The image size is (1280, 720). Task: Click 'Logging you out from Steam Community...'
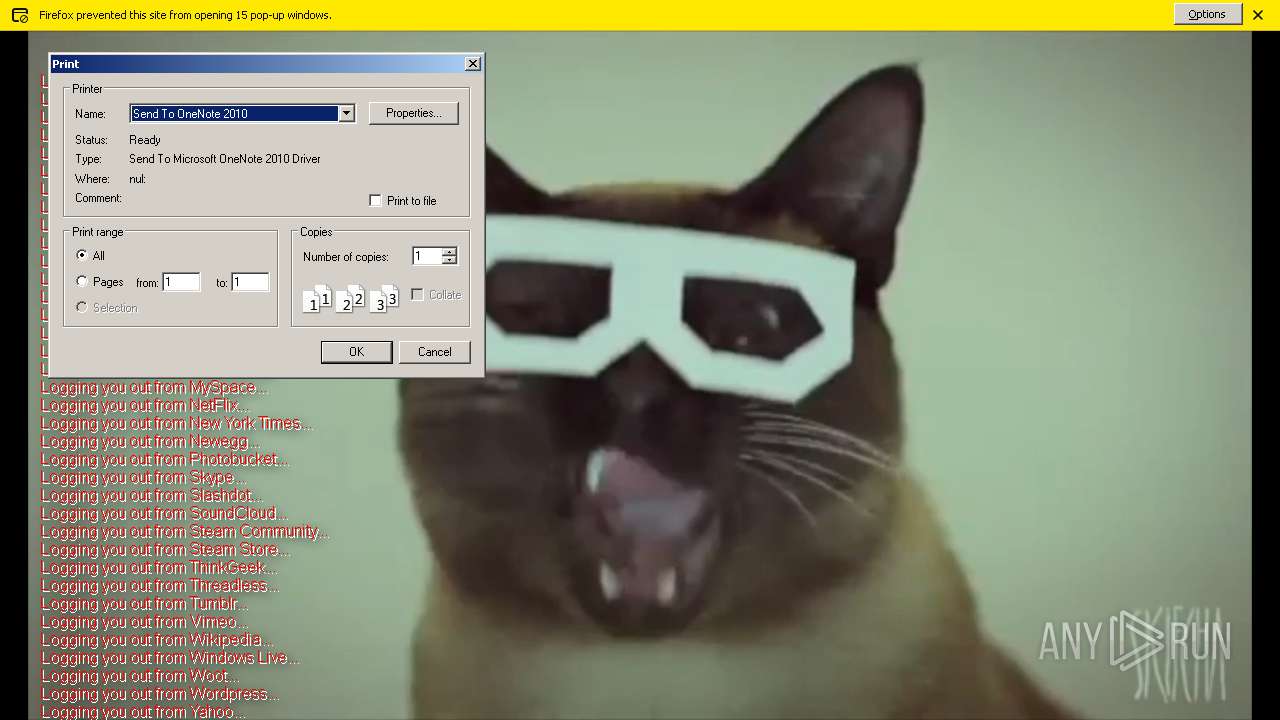coord(185,531)
